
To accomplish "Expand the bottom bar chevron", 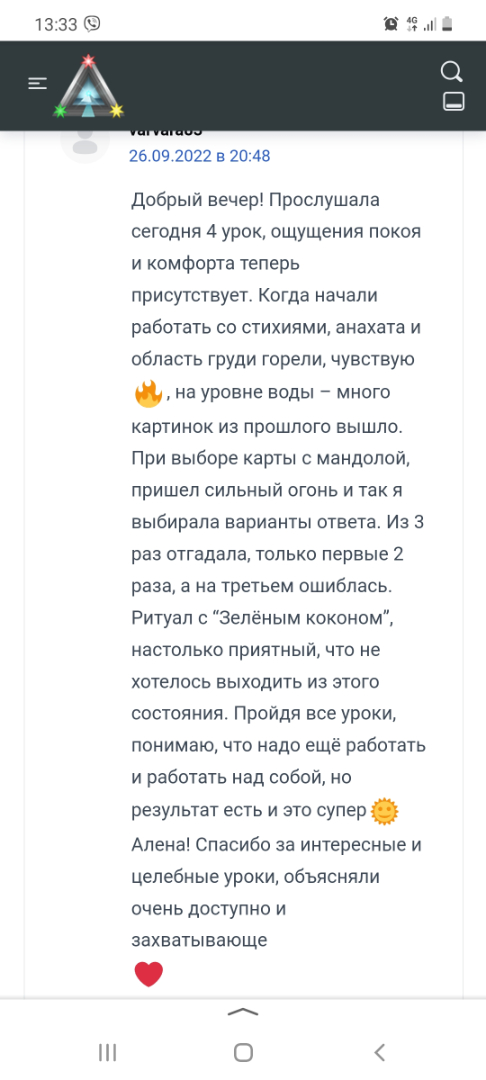I will click(242, 1012).
